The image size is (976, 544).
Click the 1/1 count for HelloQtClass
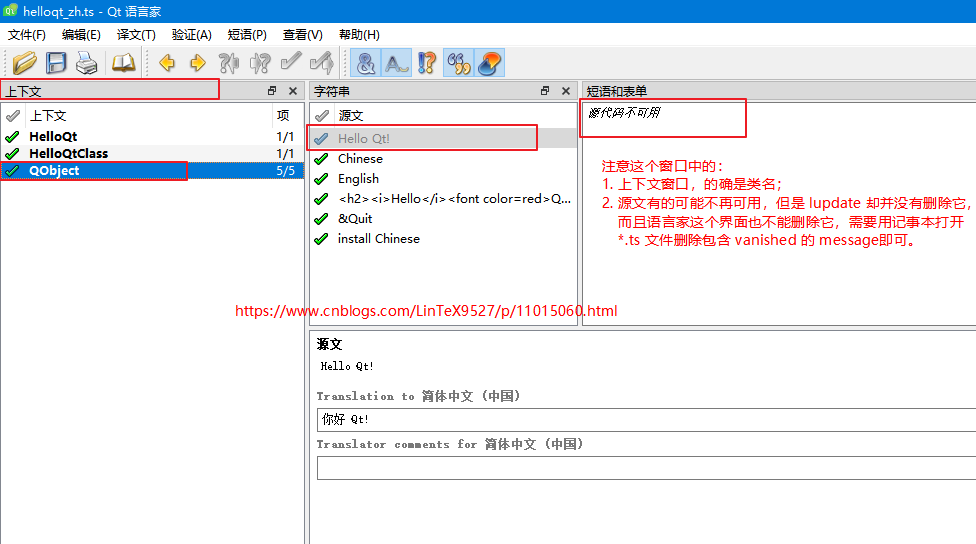click(x=285, y=153)
